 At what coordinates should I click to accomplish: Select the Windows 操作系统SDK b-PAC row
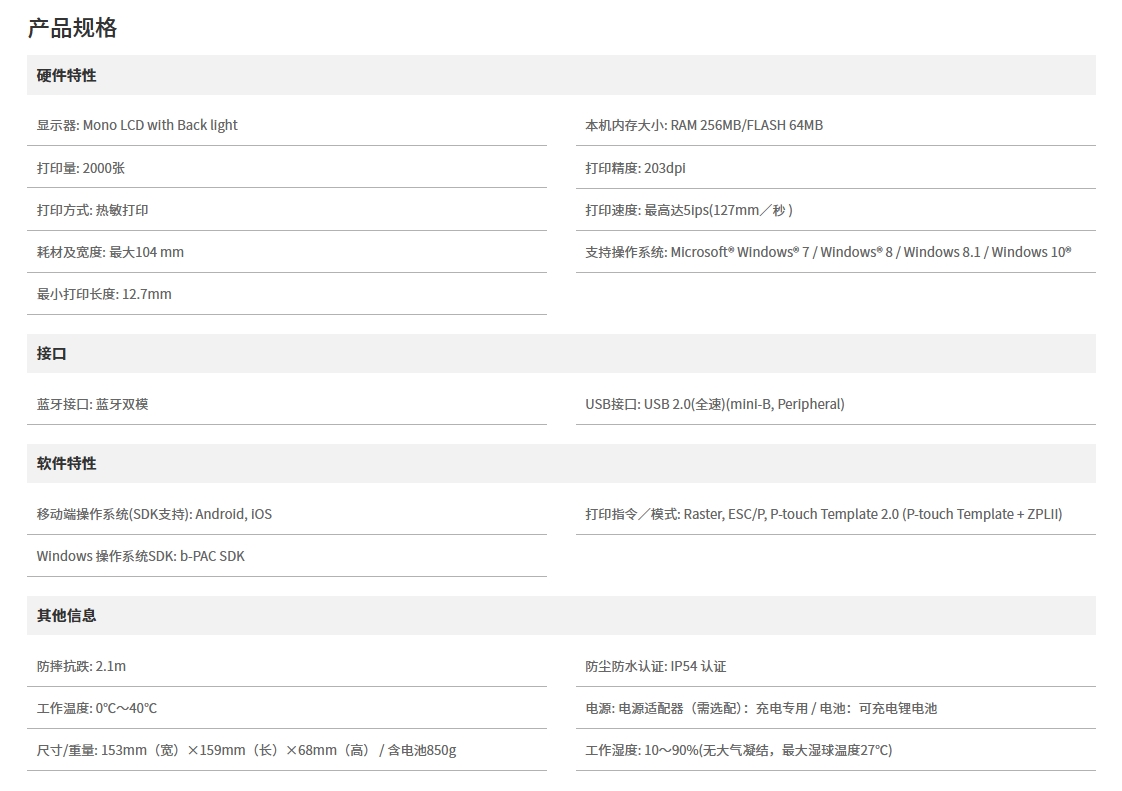pos(140,556)
